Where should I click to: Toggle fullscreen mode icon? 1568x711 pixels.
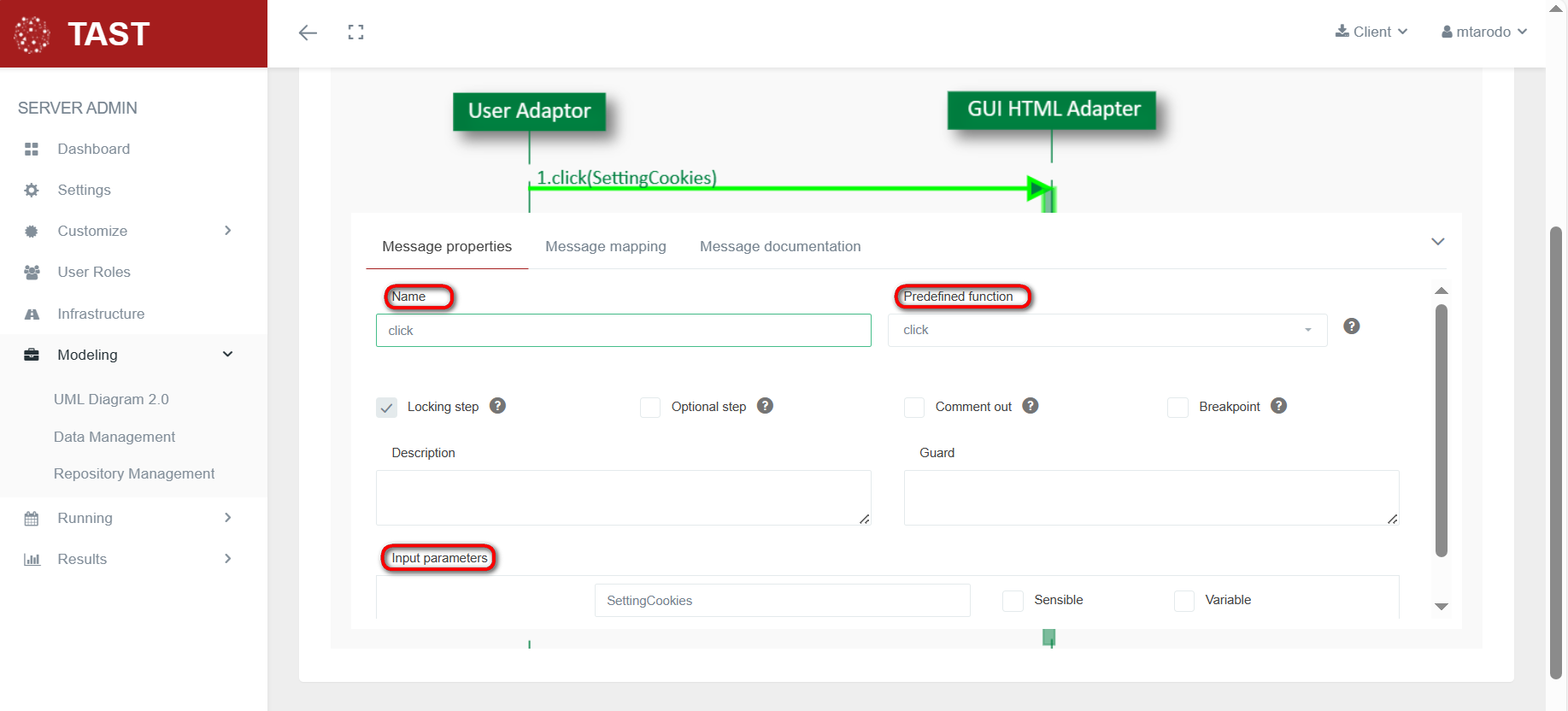(355, 32)
